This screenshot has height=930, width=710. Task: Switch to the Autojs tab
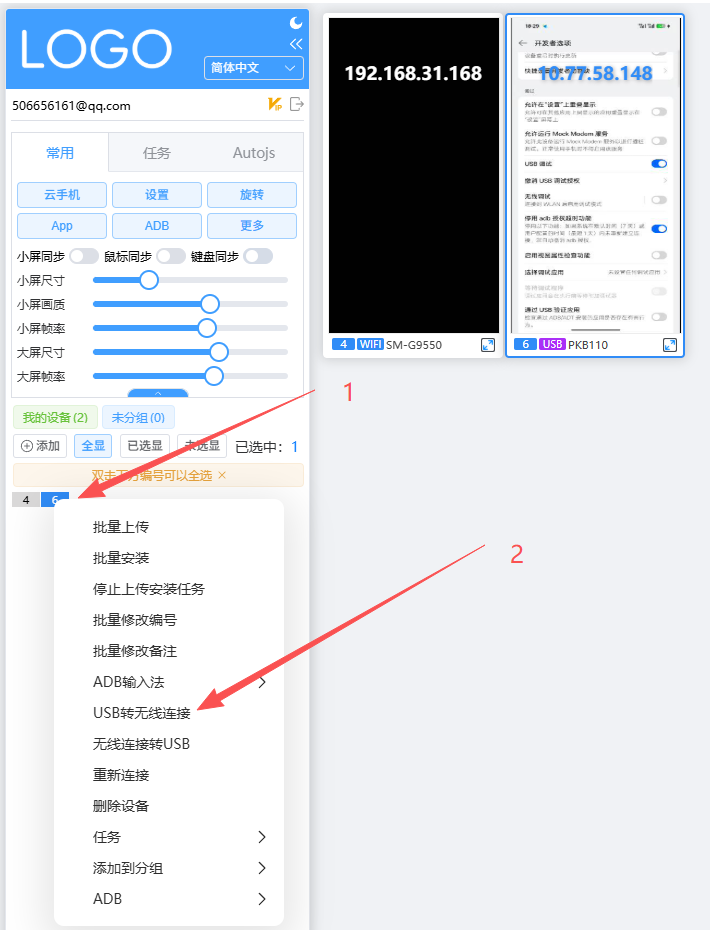pyautogui.click(x=254, y=152)
